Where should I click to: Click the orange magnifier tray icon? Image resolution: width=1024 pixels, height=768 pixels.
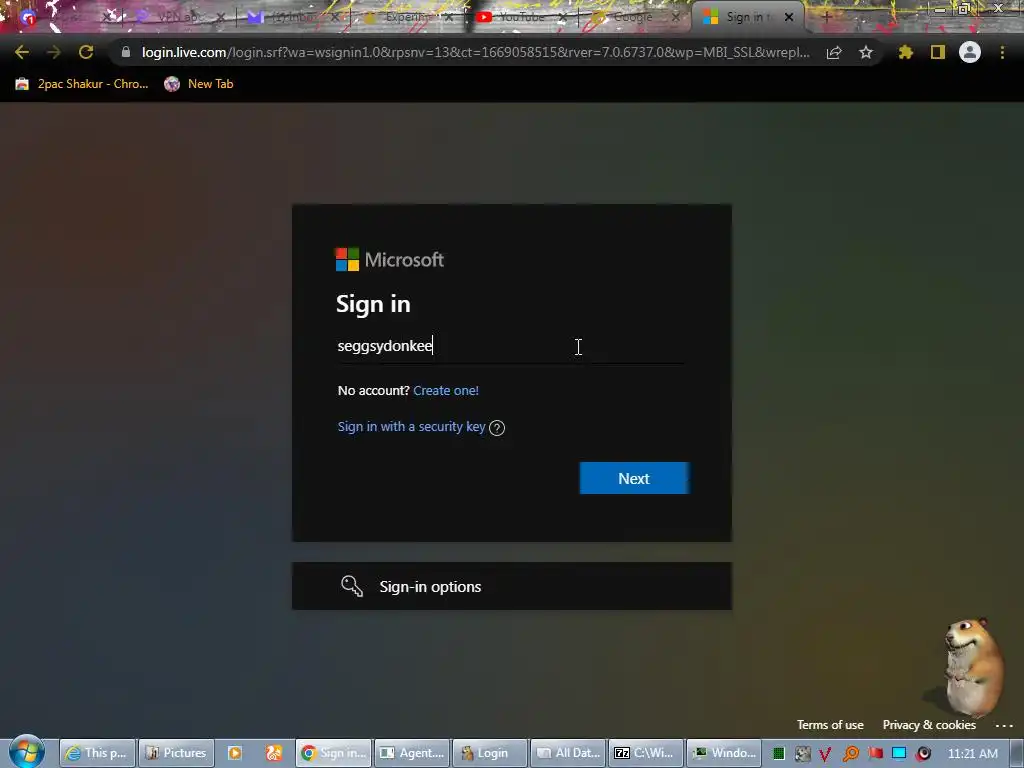pos(850,754)
